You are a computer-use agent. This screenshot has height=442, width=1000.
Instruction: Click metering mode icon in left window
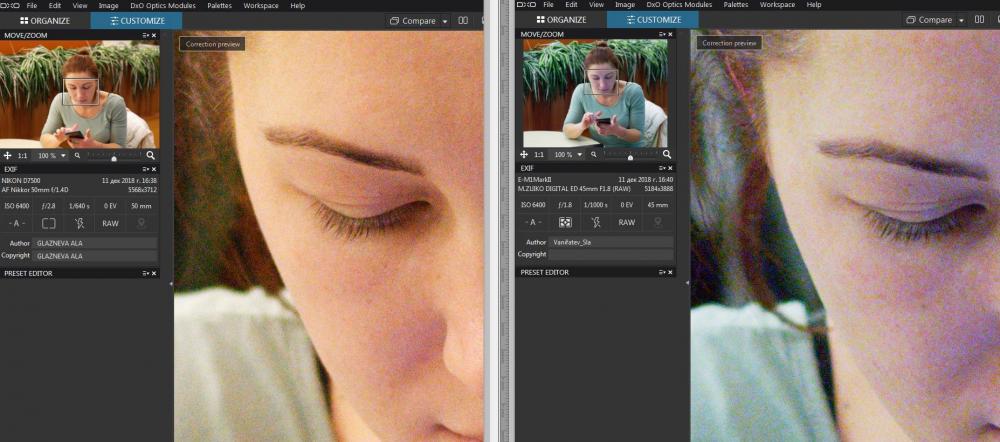coord(49,223)
